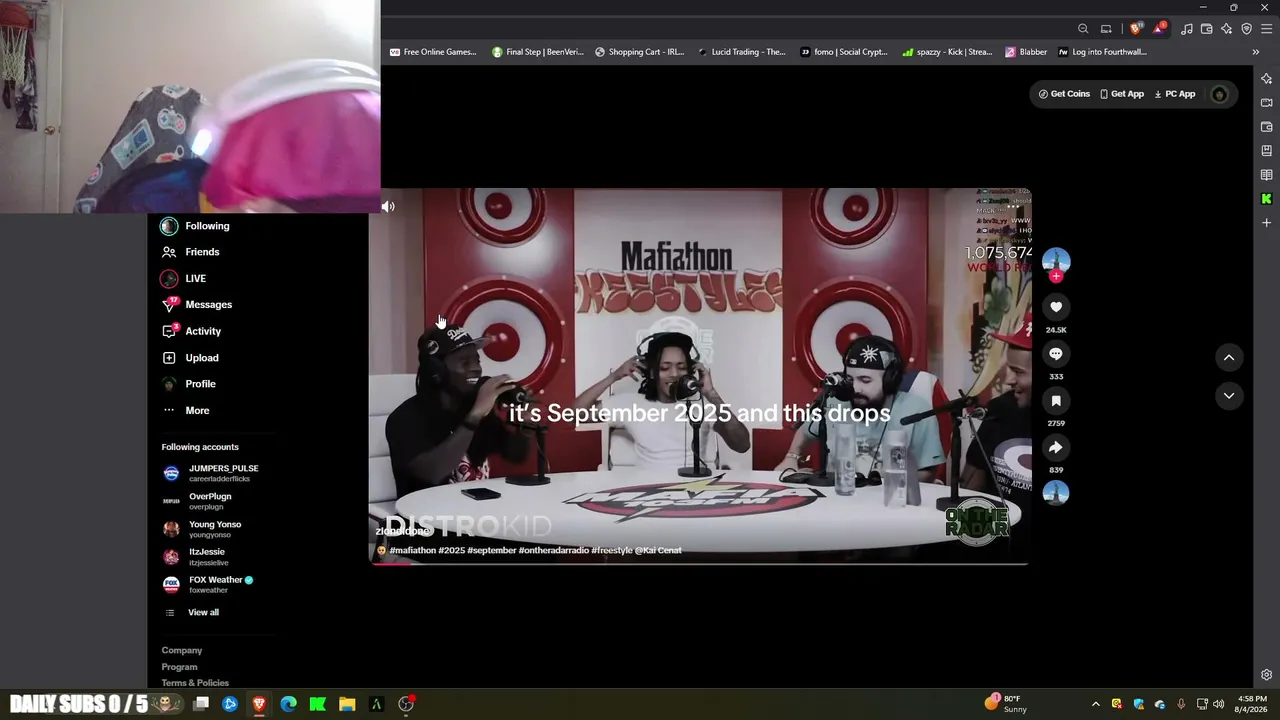Open the Blabber bookmark
The image size is (1280, 720).
[x=1027, y=52]
